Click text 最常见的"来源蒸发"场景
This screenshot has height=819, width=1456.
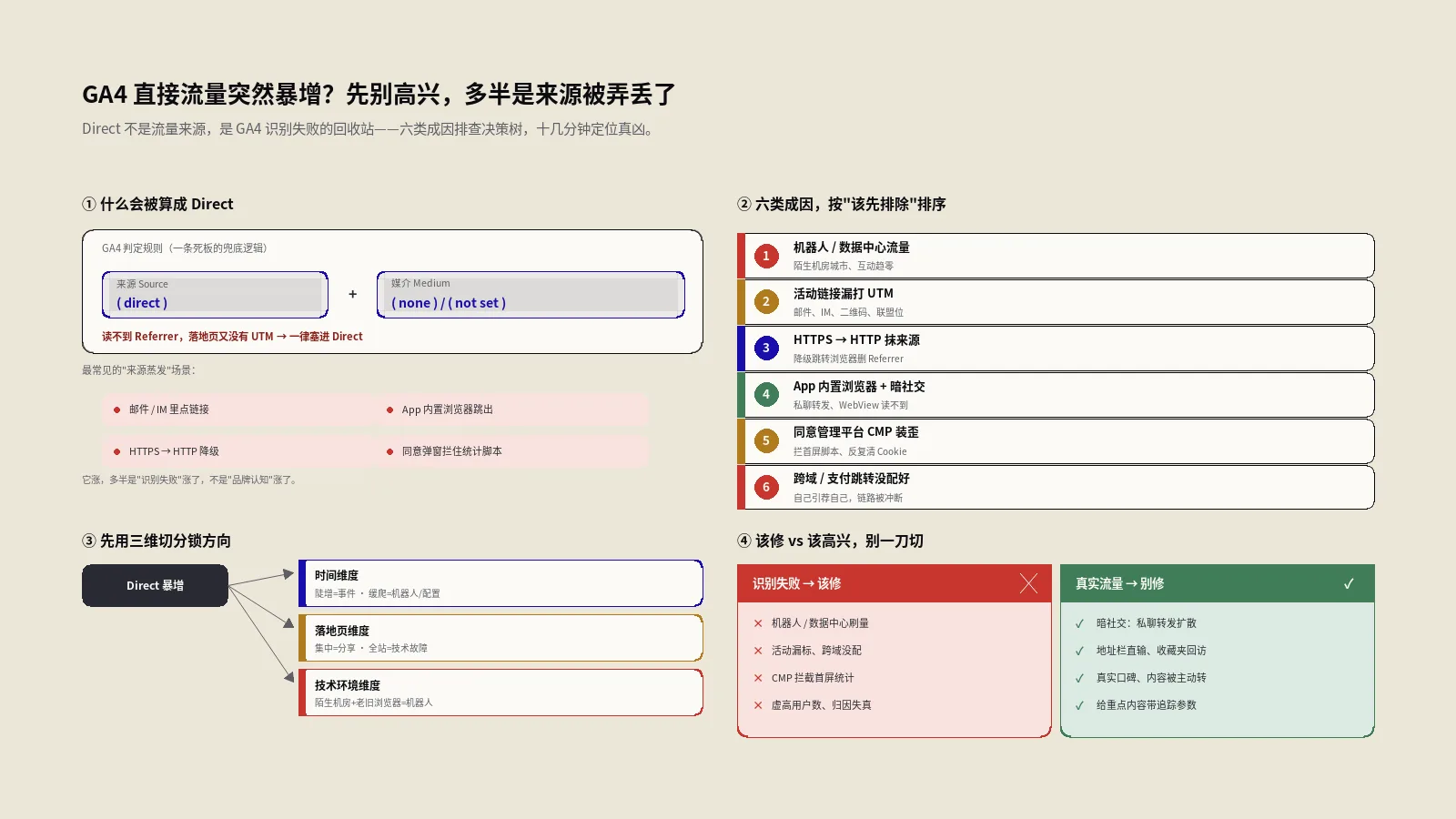pos(138,370)
